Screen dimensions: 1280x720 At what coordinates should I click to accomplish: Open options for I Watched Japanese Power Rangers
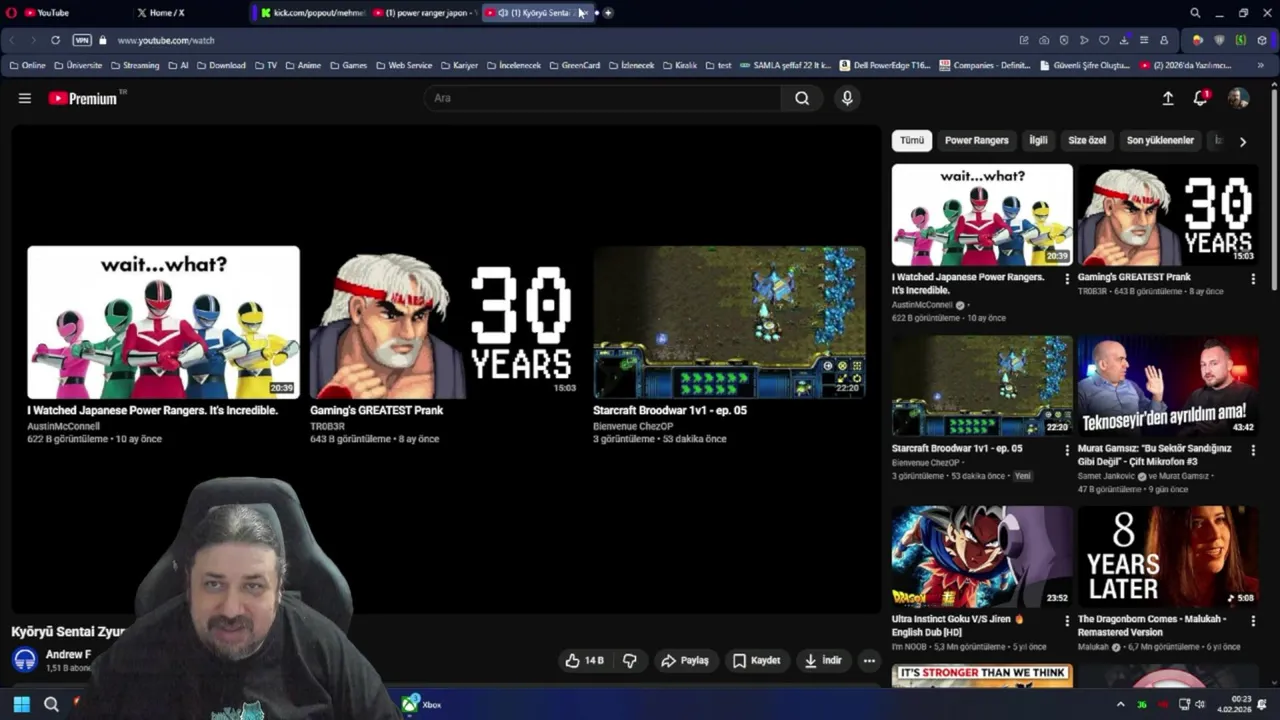pos(1066,279)
